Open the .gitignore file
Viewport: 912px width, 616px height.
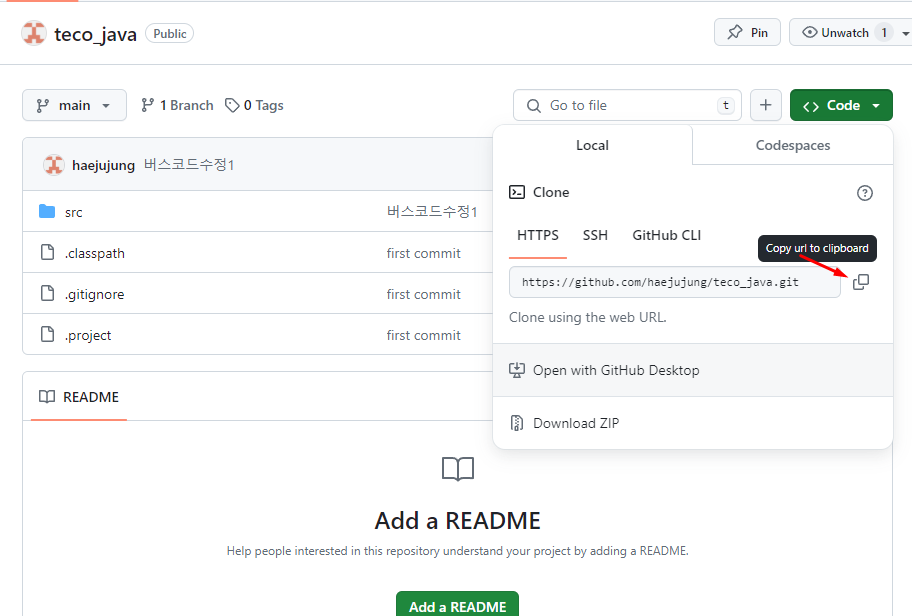94,294
